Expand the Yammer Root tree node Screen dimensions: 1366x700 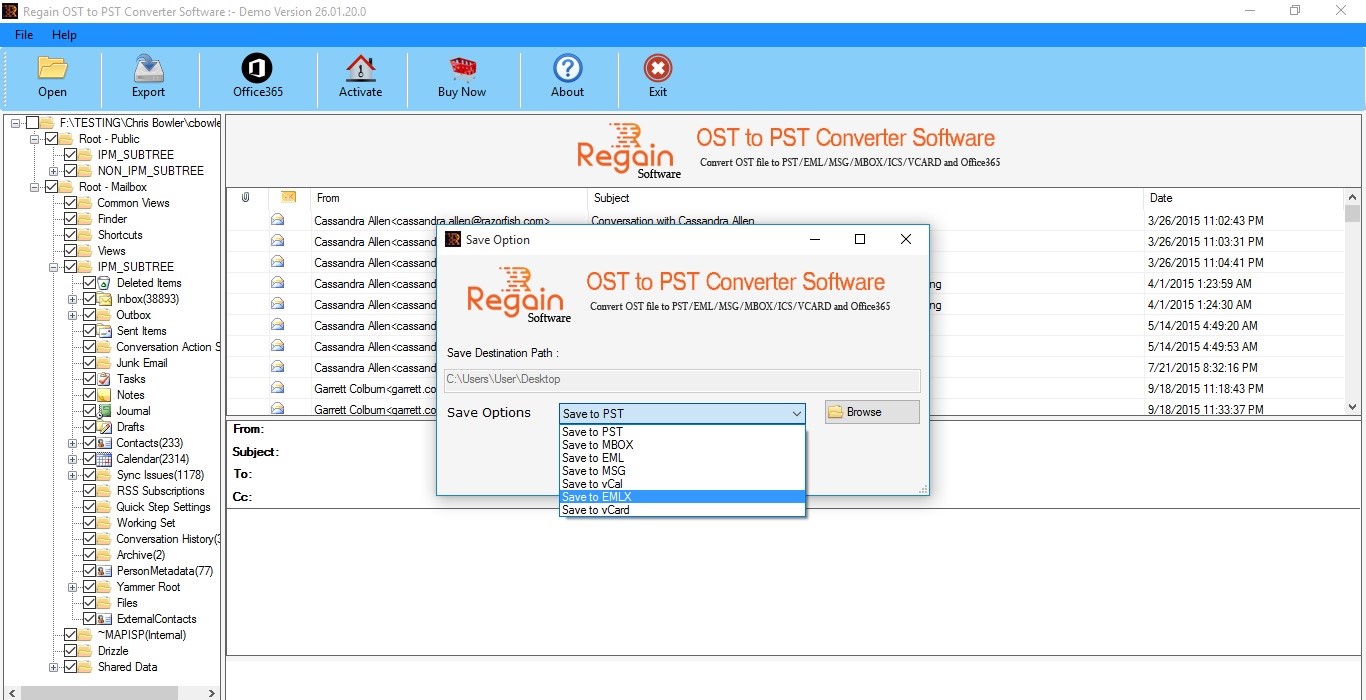(72, 587)
